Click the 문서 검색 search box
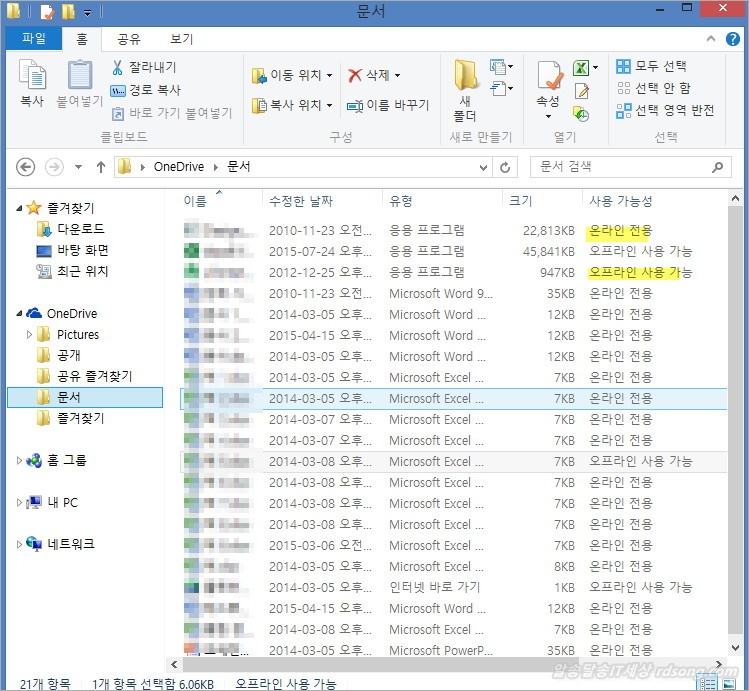 tap(631, 167)
